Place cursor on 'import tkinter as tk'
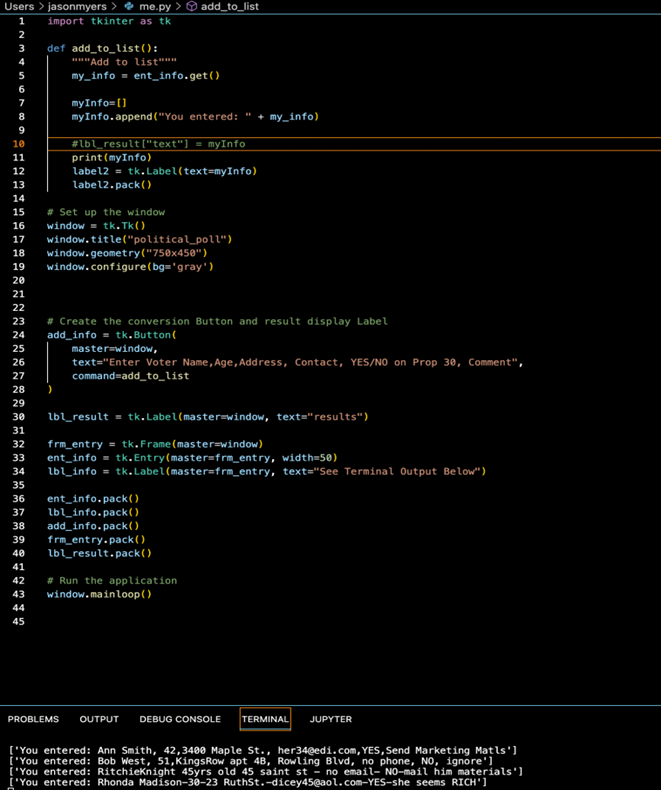The height and width of the screenshot is (790, 661). (x=109, y=21)
